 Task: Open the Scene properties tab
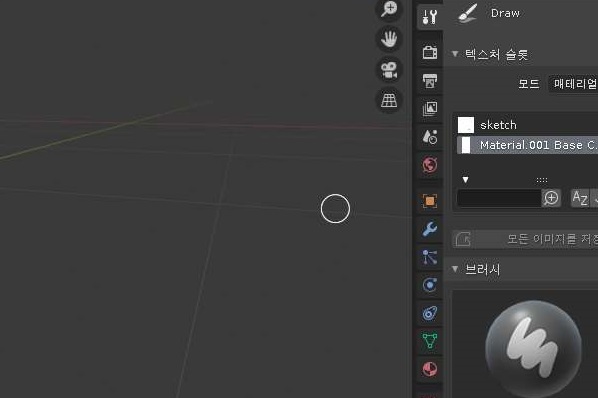coord(430,137)
